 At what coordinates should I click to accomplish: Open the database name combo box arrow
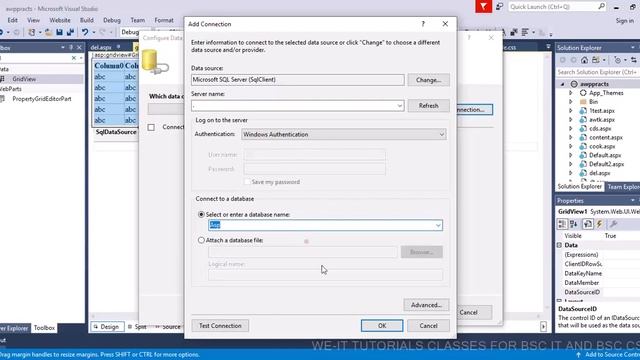pyautogui.click(x=438, y=225)
